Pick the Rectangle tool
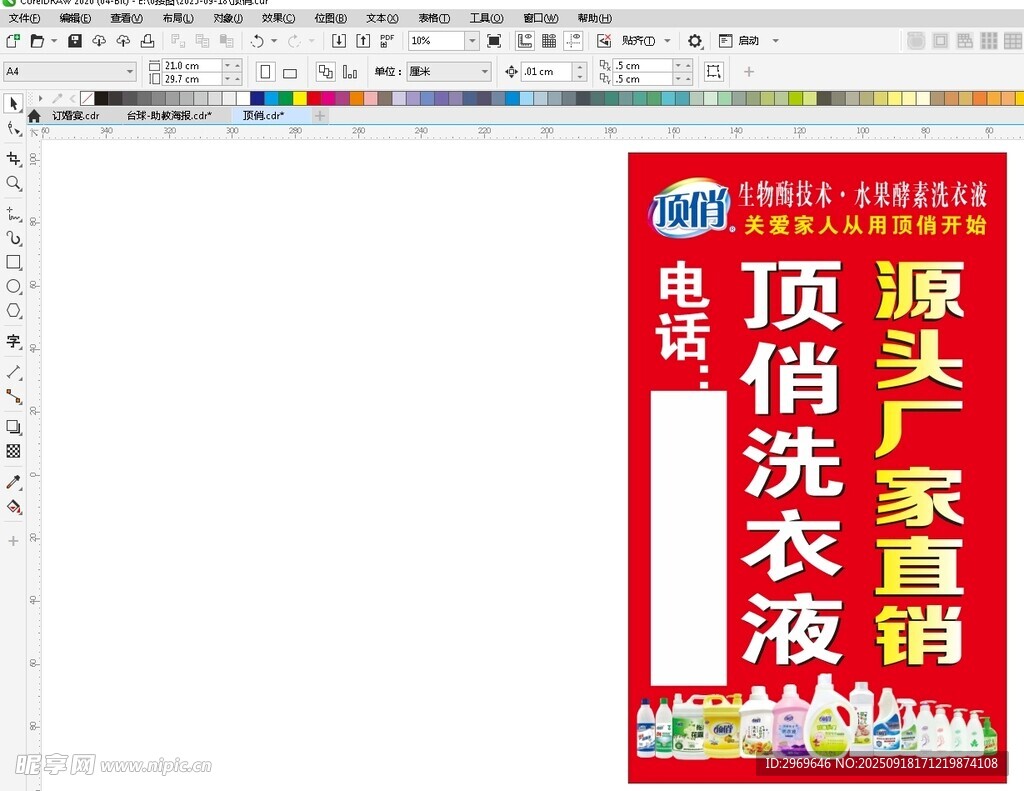This screenshot has width=1024, height=791. pos(13,262)
